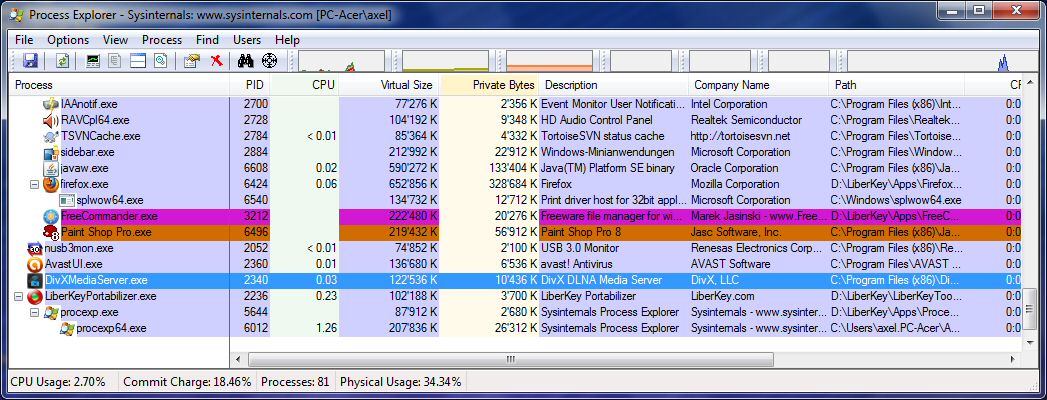
Task: Collapse the LiberKeyPortabilizer.exe tree node
Action: coord(19,296)
